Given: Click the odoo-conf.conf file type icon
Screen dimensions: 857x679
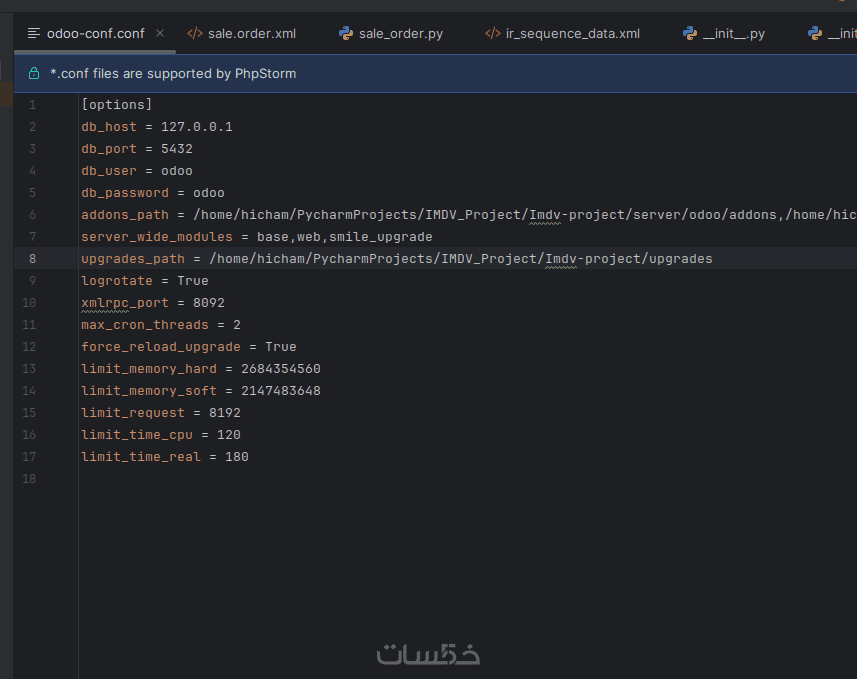Looking at the screenshot, I should [34, 33].
